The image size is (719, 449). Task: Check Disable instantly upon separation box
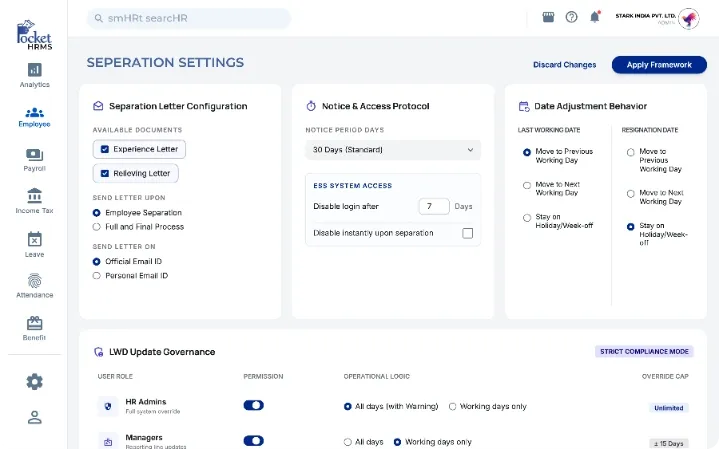pos(467,233)
